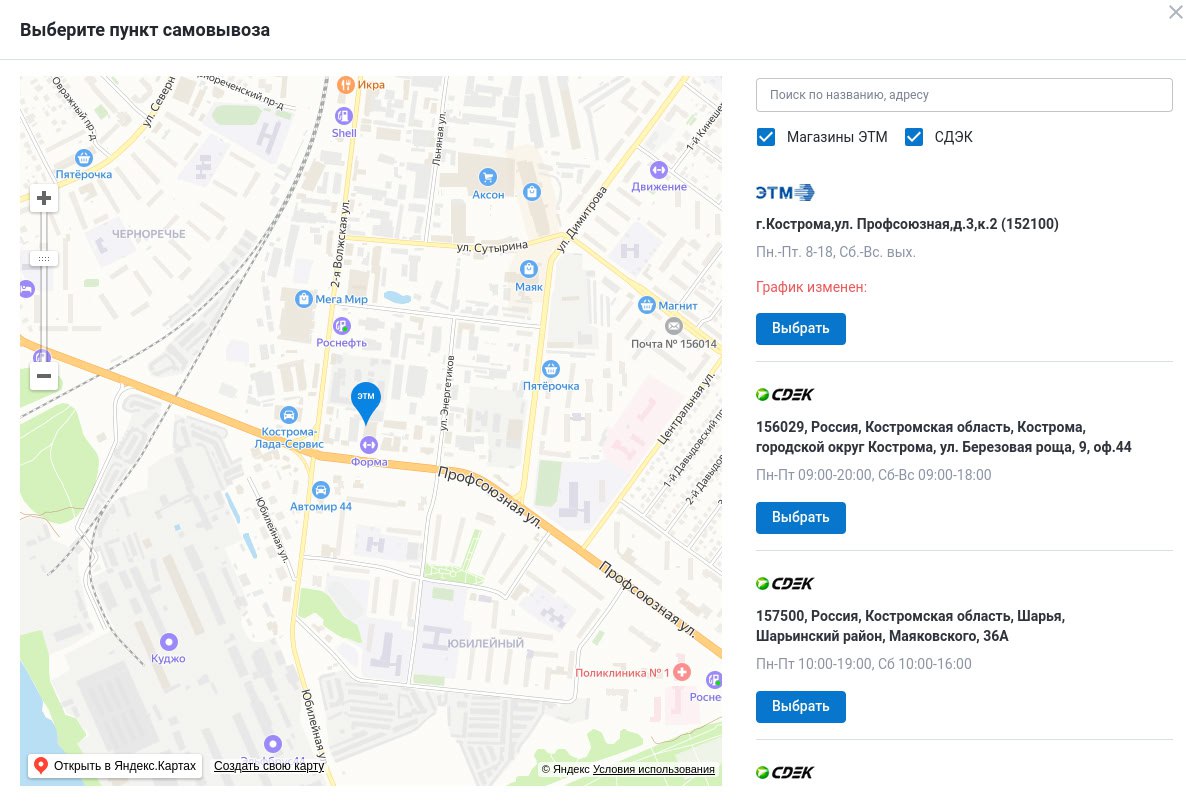Click the ул. Димитрова street label
The width and height of the screenshot is (1186, 801).
[x=582, y=219]
